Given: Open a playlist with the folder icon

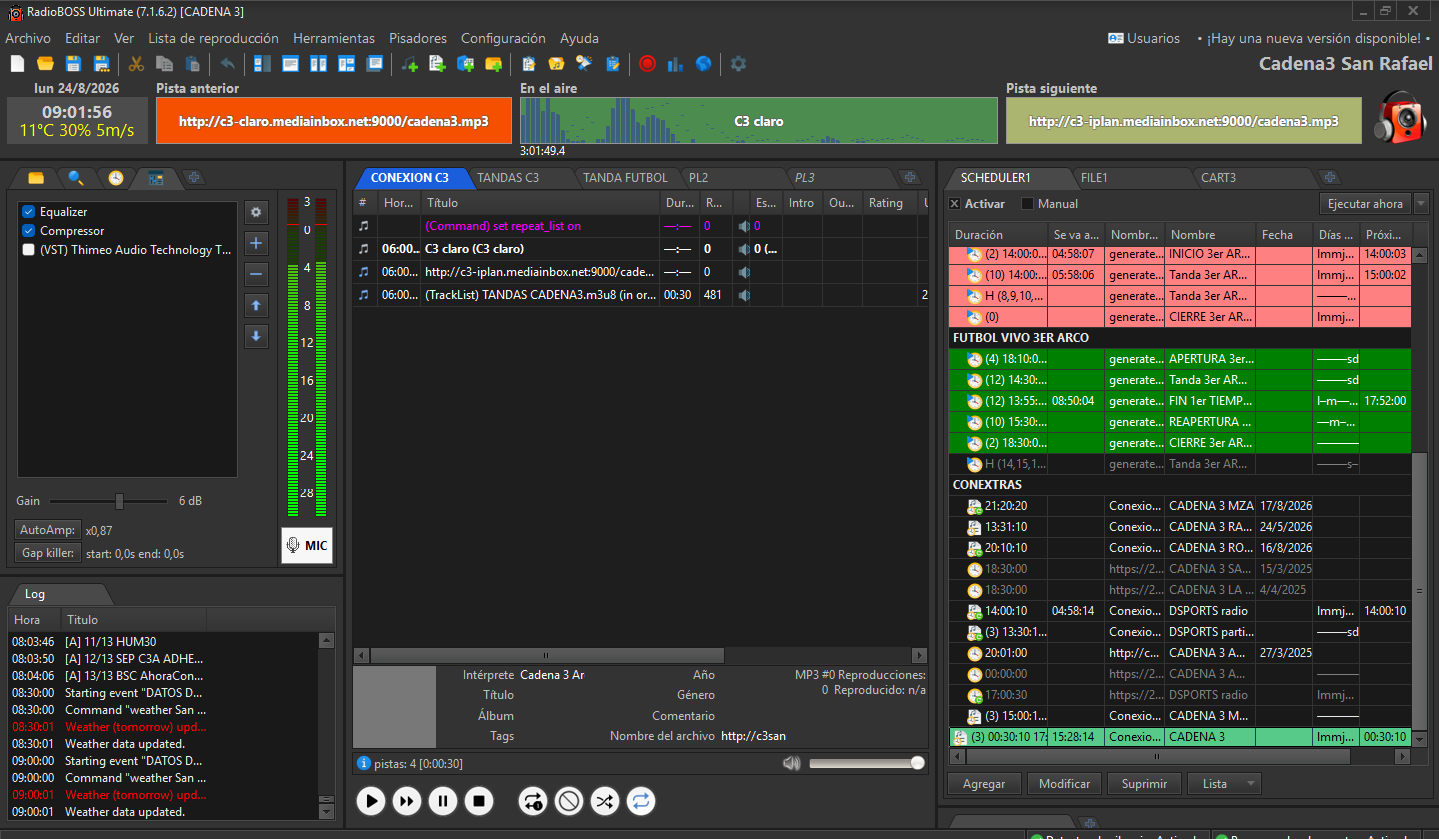Looking at the screenshot, I should 45,64.
